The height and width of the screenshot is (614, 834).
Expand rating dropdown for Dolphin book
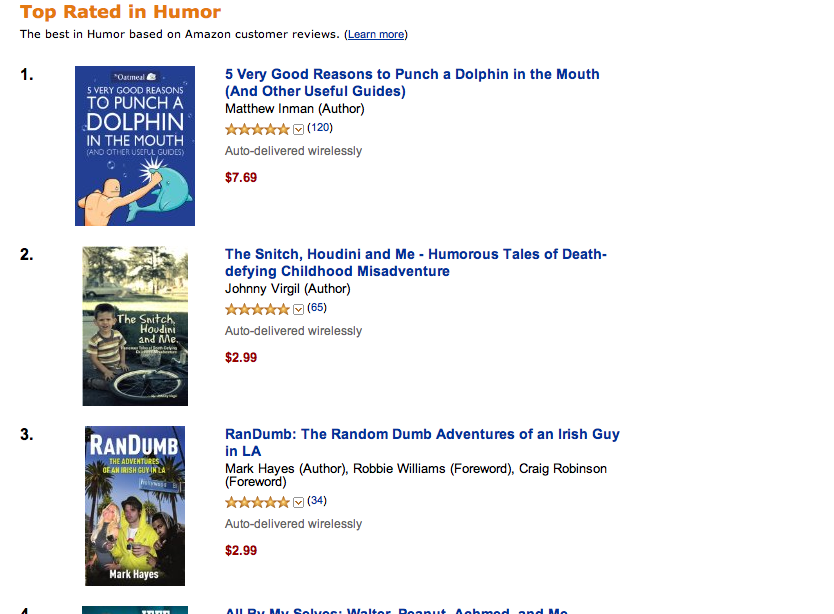pos(298,129)
